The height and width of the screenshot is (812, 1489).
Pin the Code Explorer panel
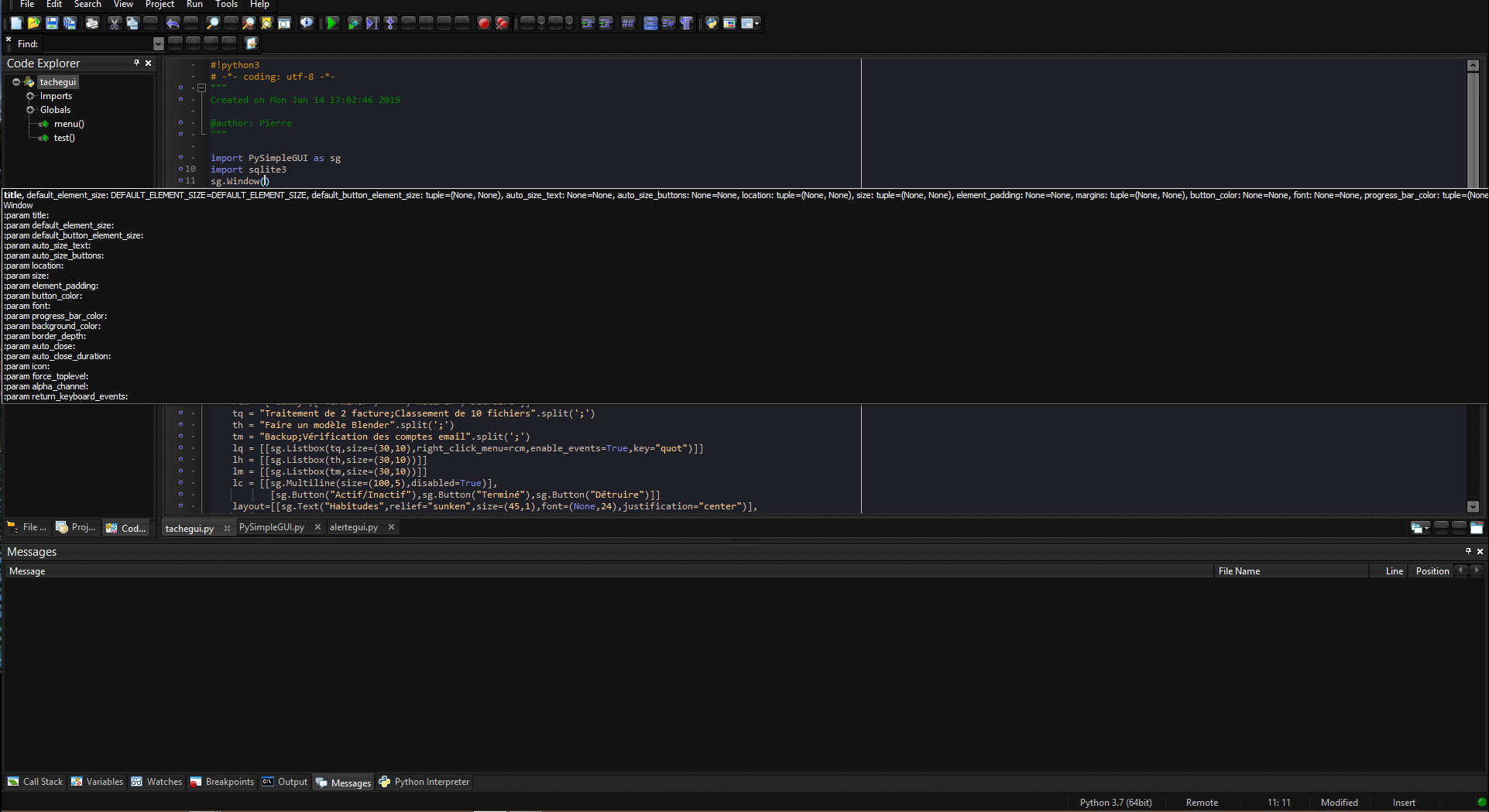[x=137, y=63]
